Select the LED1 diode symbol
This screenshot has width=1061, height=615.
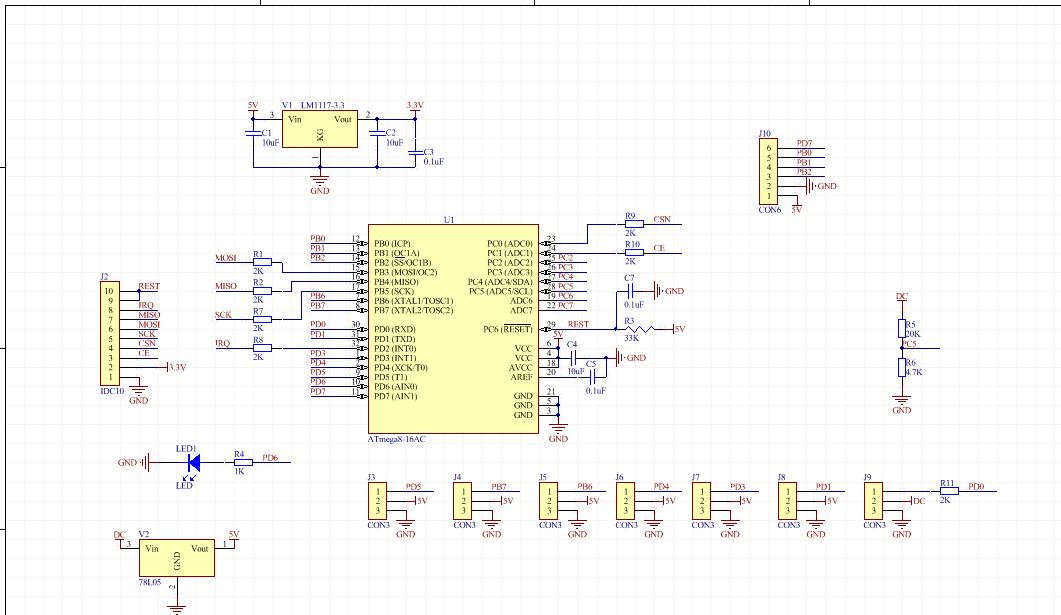point(194,463)
